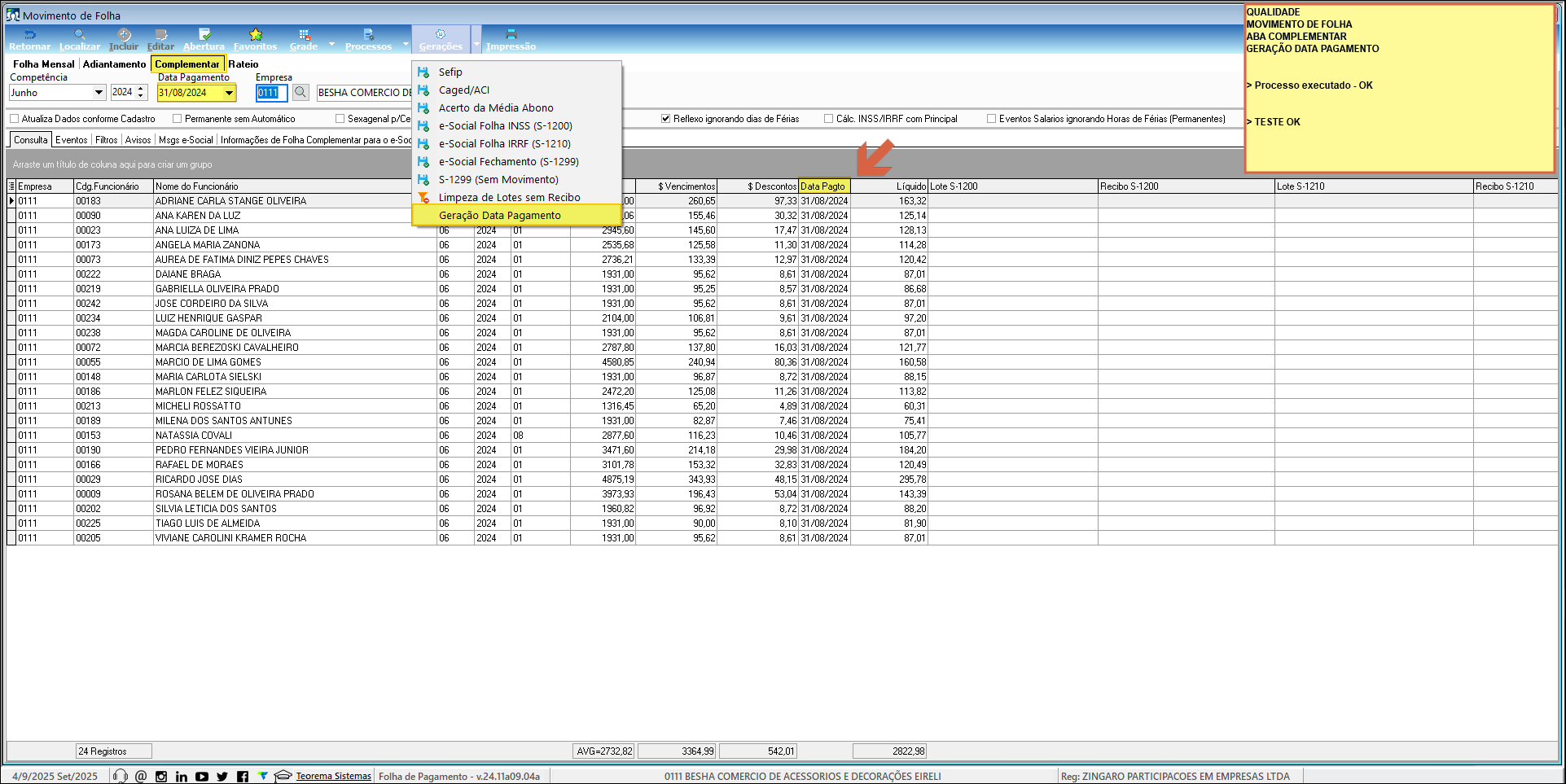Open the Eventos sub-tab

72,140
